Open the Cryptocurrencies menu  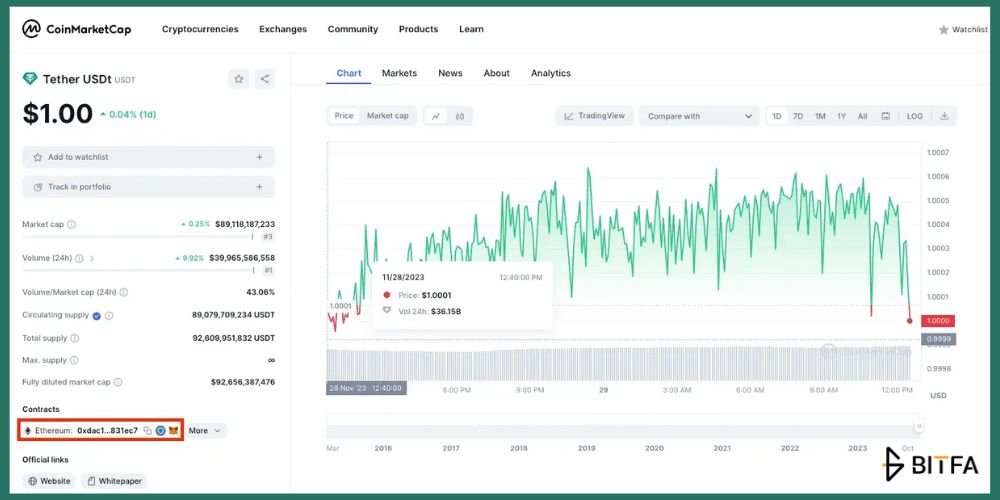pos(200,29)
